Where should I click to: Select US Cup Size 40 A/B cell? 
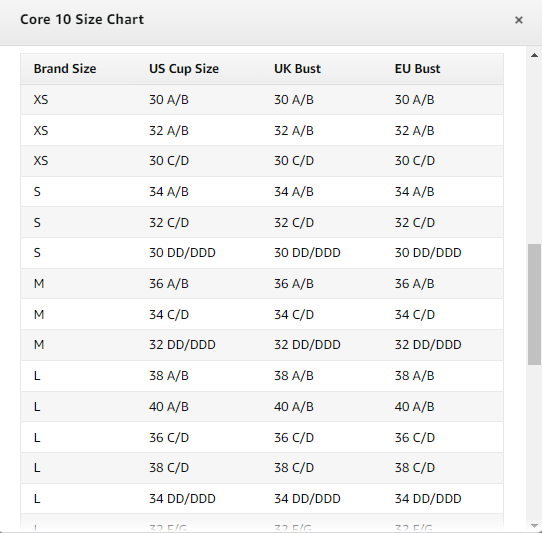169,407
